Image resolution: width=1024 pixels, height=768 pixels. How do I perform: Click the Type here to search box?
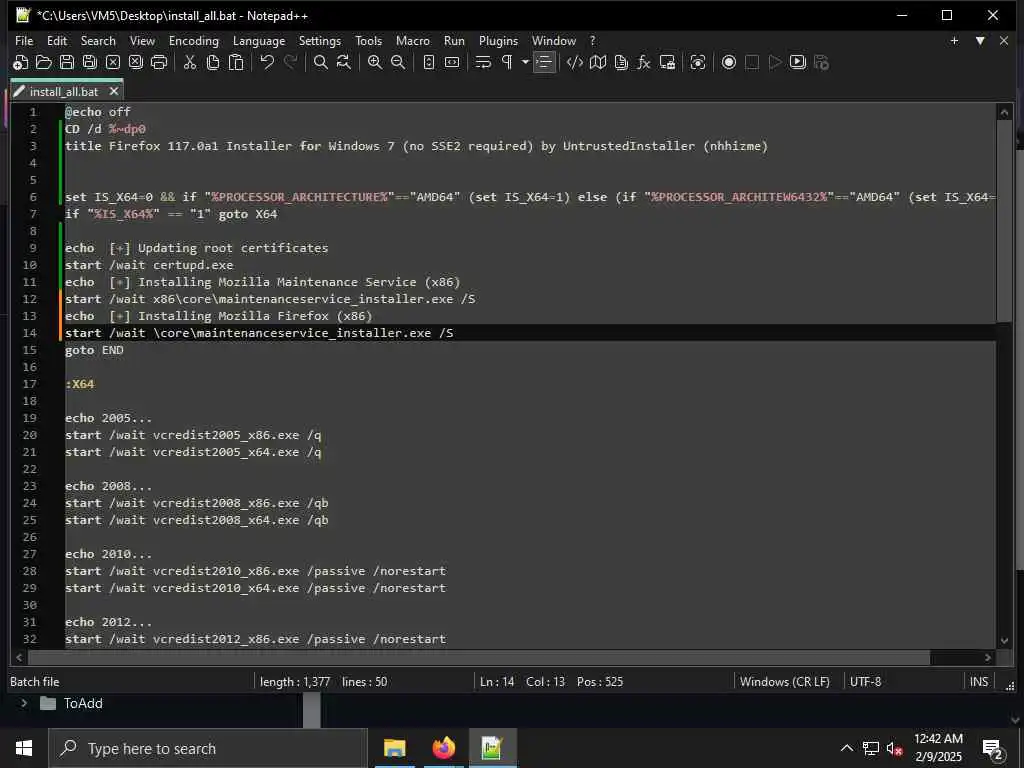pyautogui.click(x=208, y=748)
